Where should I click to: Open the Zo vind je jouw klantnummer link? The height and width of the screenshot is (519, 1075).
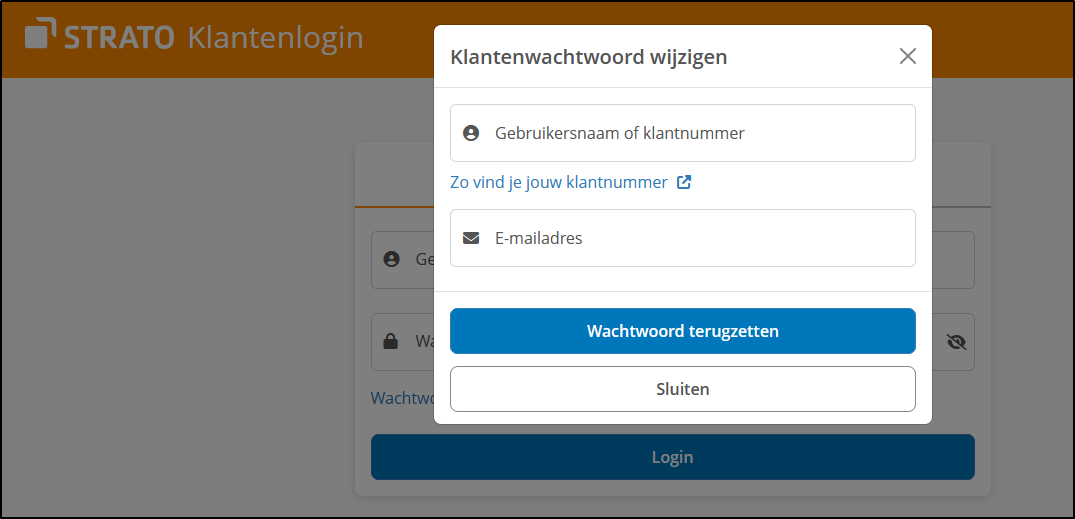click(559, 182)
